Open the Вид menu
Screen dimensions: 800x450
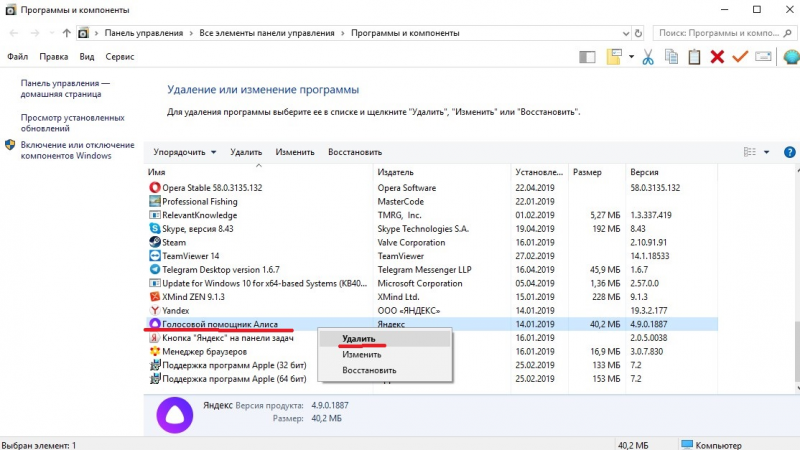[x=87, y=57]
